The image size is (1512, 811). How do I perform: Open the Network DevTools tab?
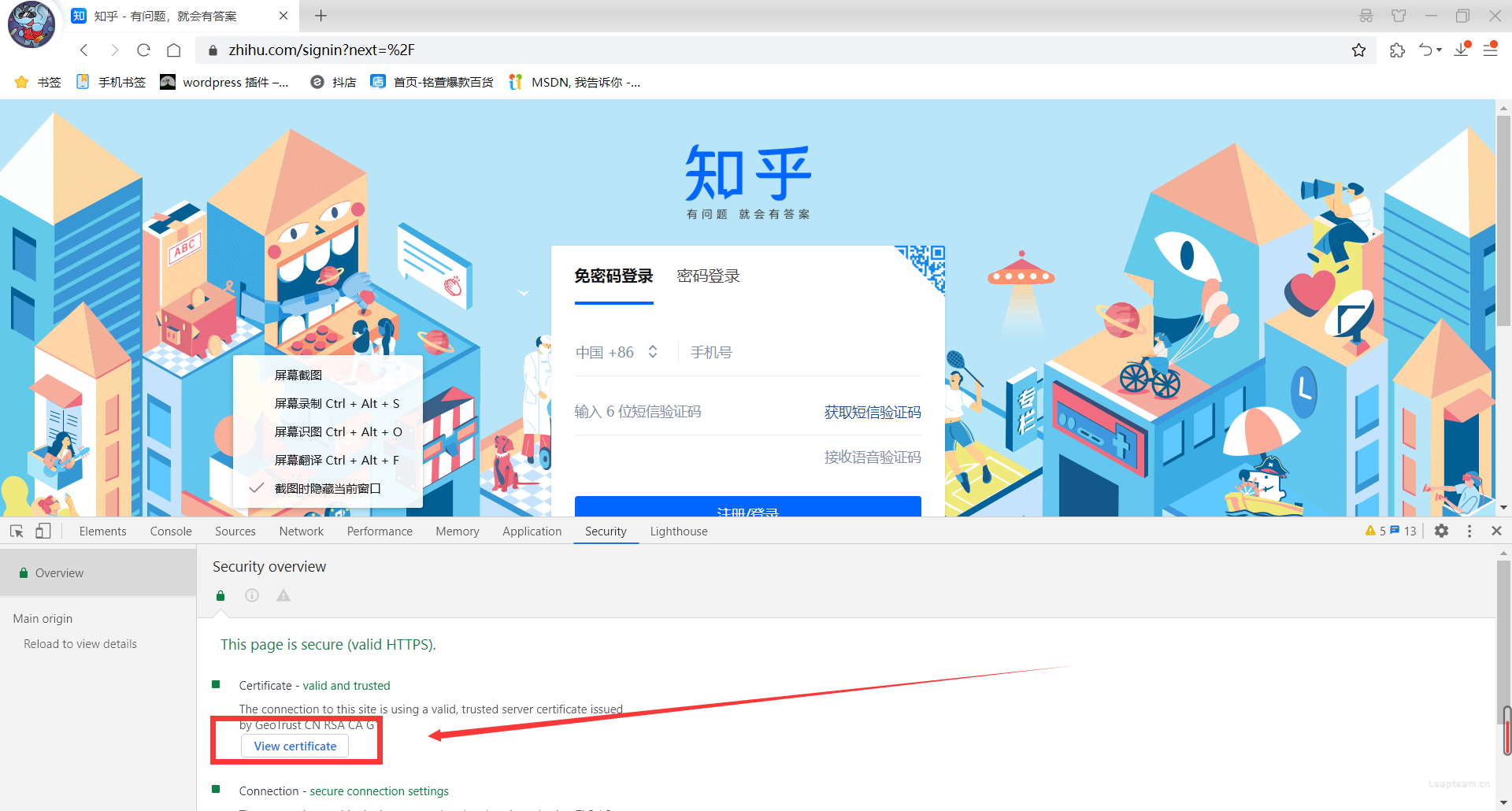[302, 531]
